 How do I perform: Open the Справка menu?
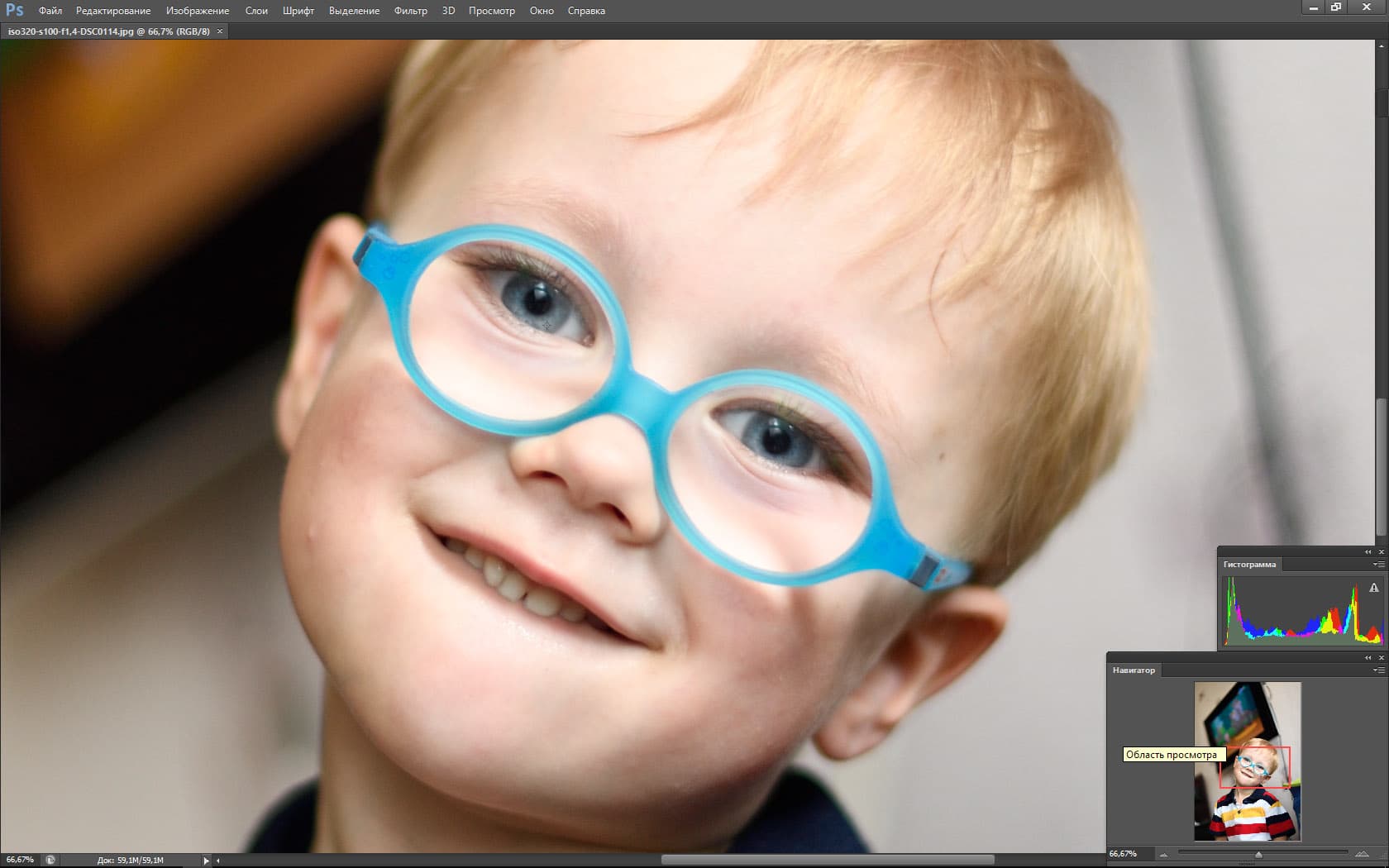pyautogui.click(x=586, y=11)
